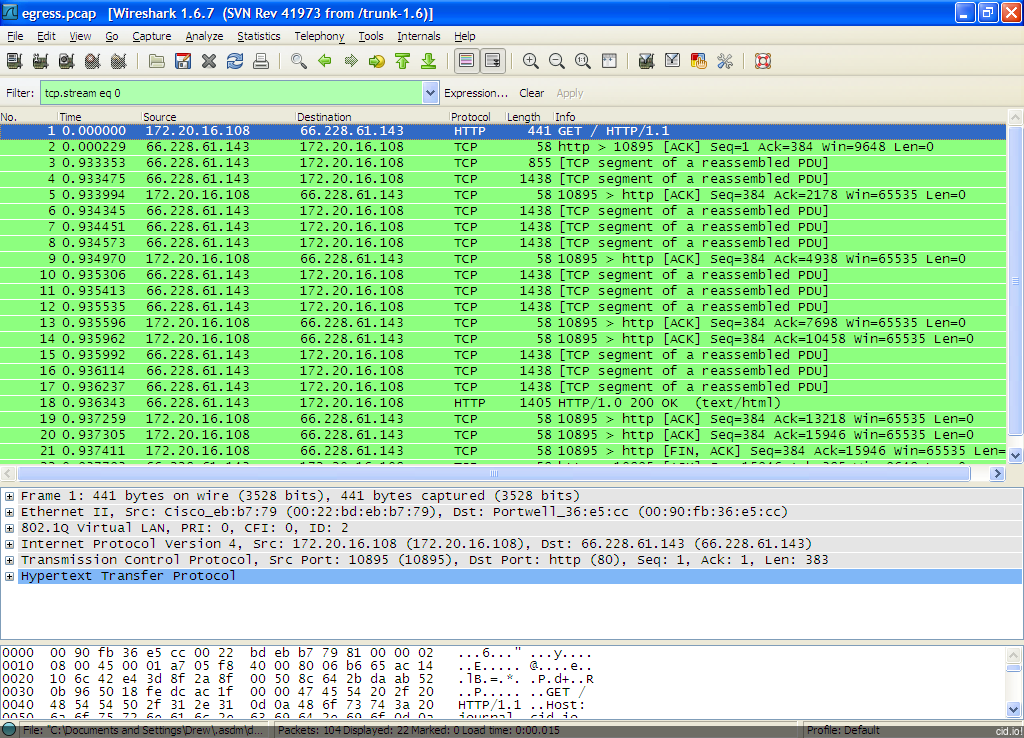Screen dimensions: 1024x738
Task: Edit display filters toolbar icon
Action: pyautogui.click(x=673, y=61)
